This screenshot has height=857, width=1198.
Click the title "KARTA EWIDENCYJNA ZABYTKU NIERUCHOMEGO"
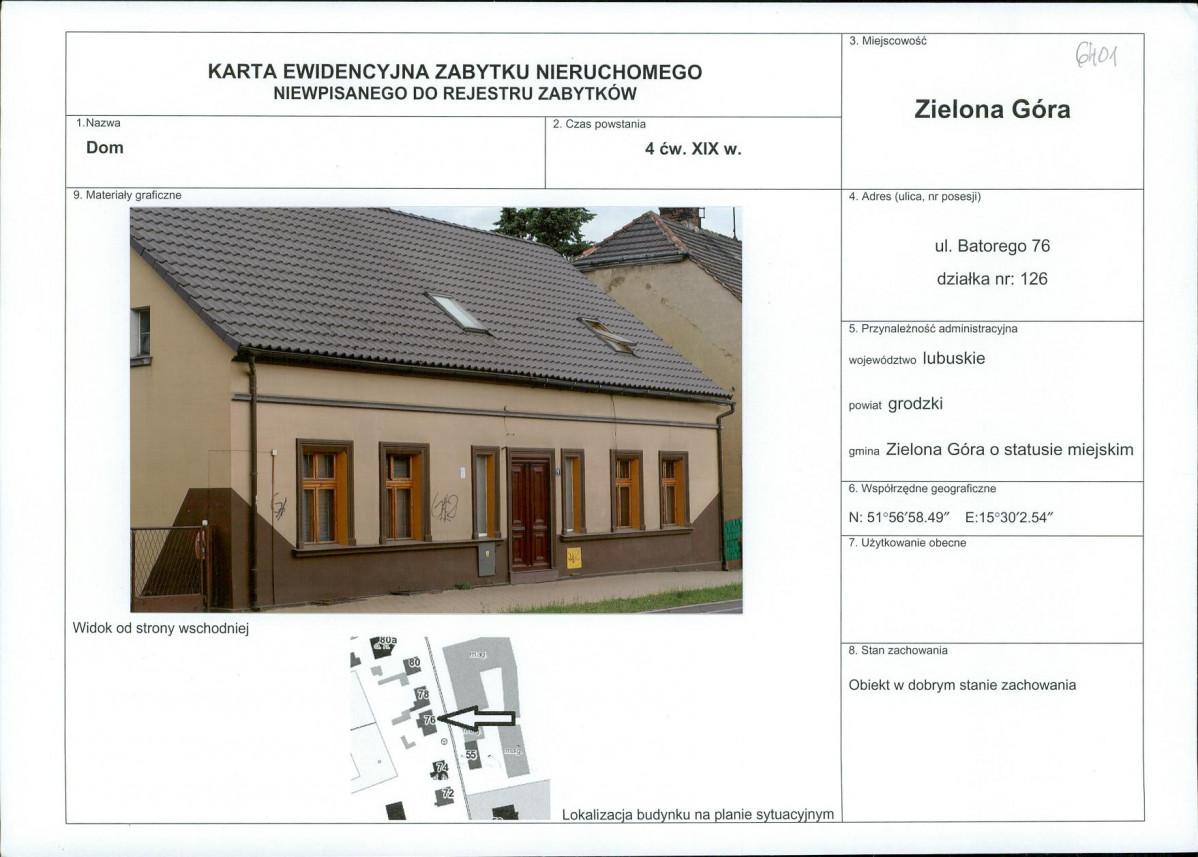click(455, 72)
